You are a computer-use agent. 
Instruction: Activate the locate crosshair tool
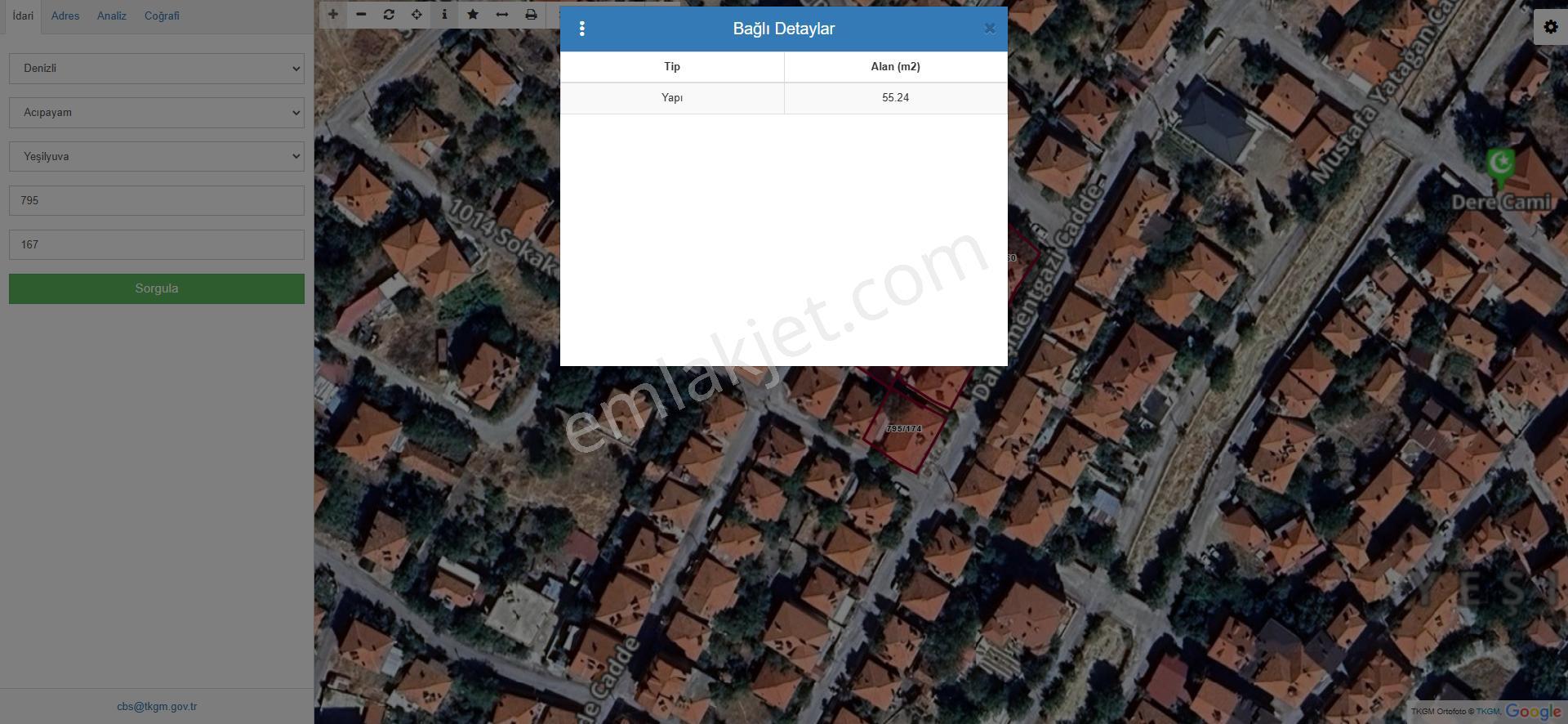click(x=416, y=15)
